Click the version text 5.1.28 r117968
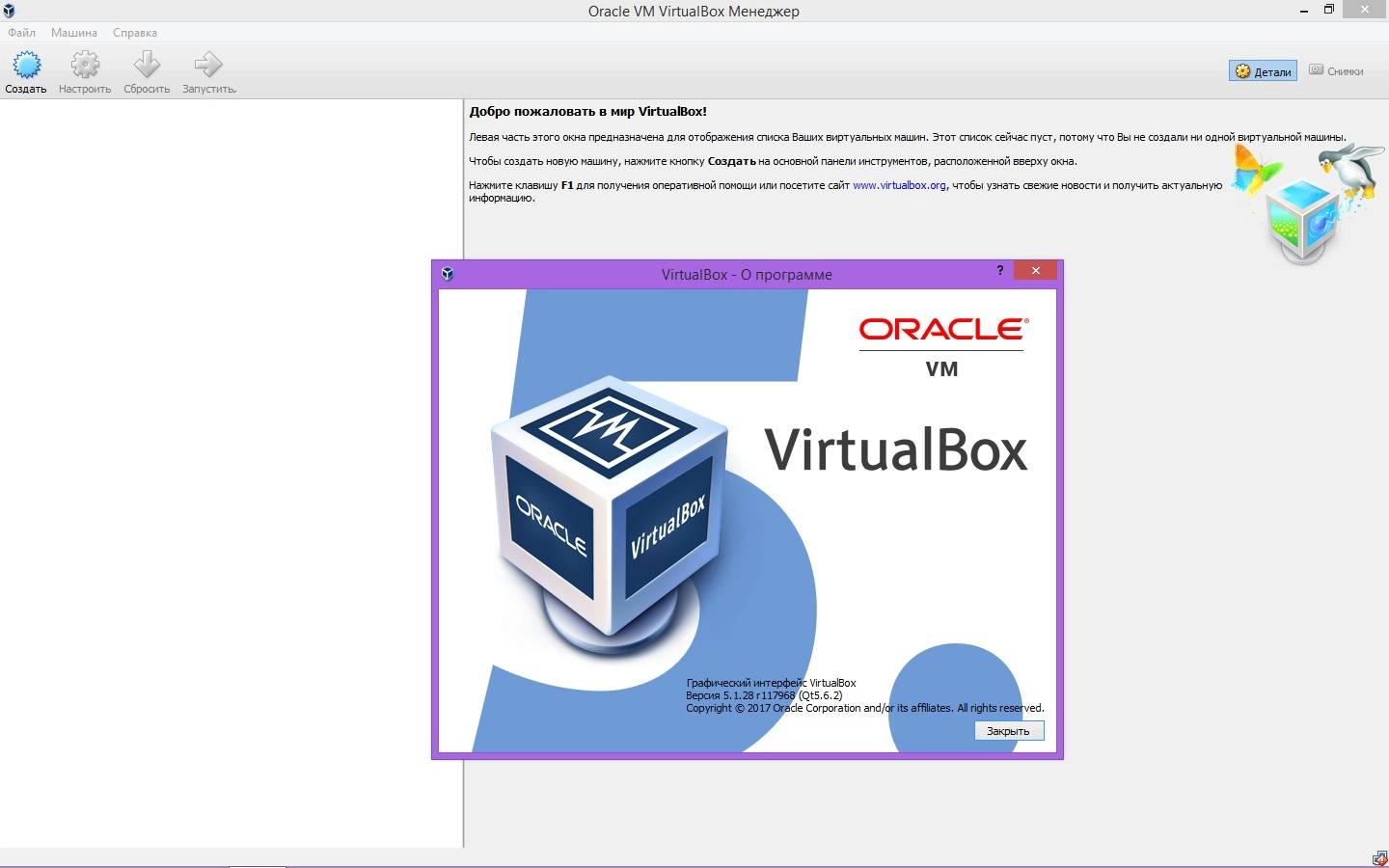 pos(764,695)
